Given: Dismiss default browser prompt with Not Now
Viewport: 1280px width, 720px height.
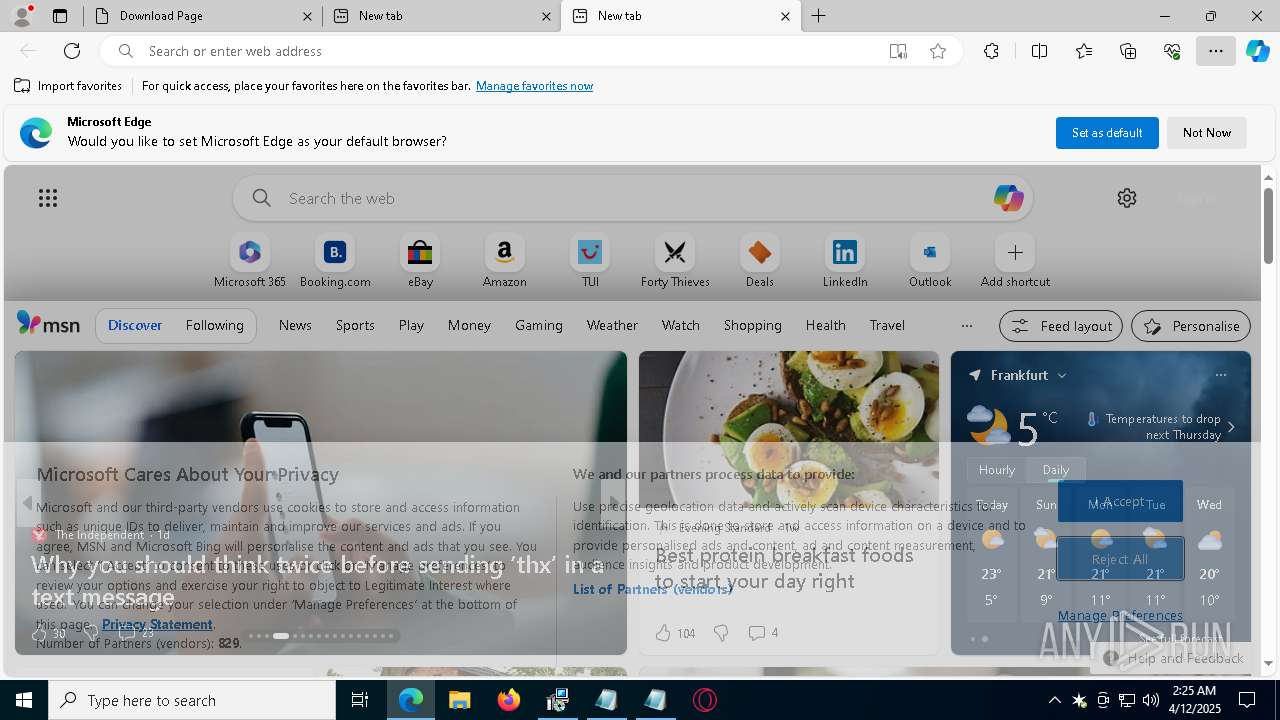Looking at the screenshot, I should point(1207,133).
